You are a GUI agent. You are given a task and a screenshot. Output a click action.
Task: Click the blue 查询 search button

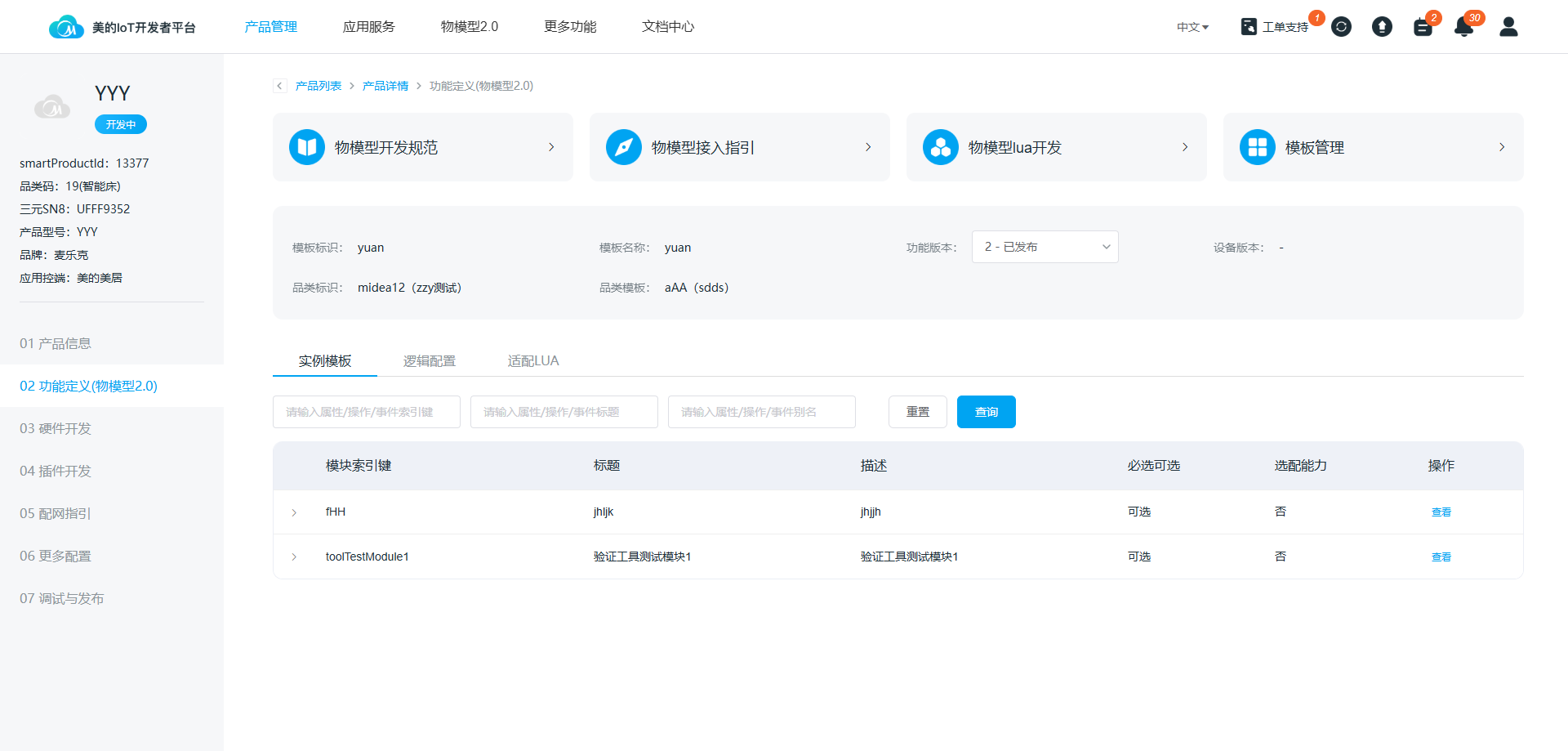986,412
